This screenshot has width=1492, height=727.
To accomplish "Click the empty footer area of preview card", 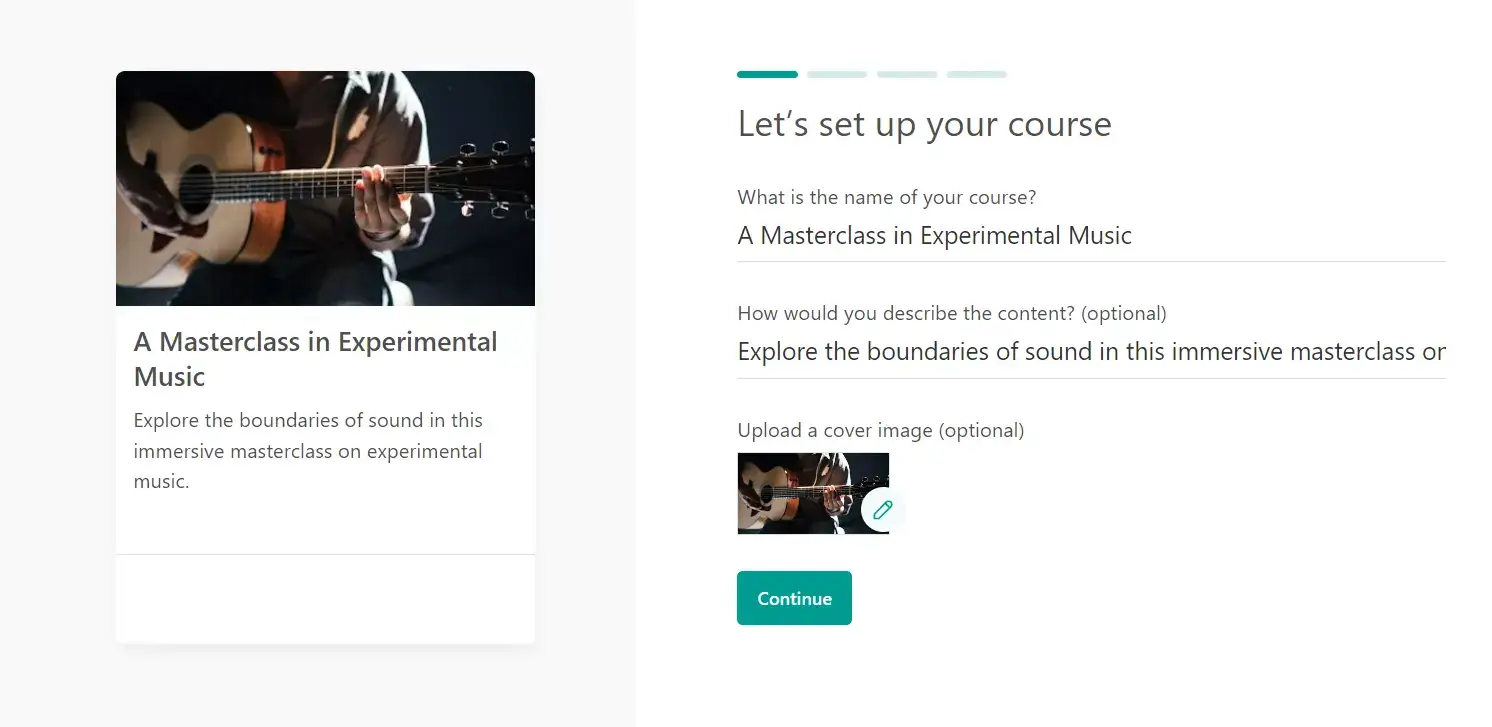I will [x=325, y=598].
